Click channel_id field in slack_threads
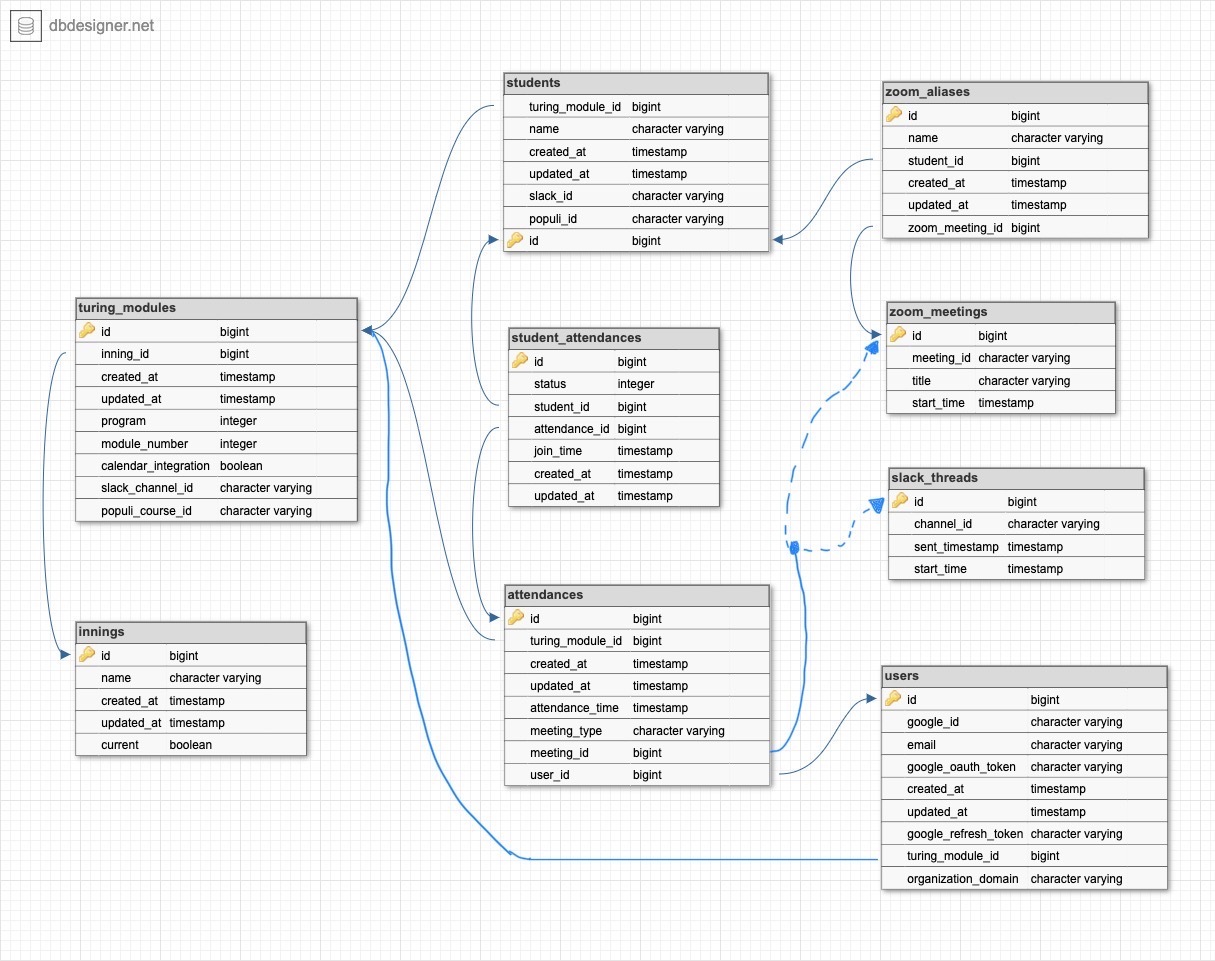The width and height of the screenshot is (1215, 961). point(1017,523)
